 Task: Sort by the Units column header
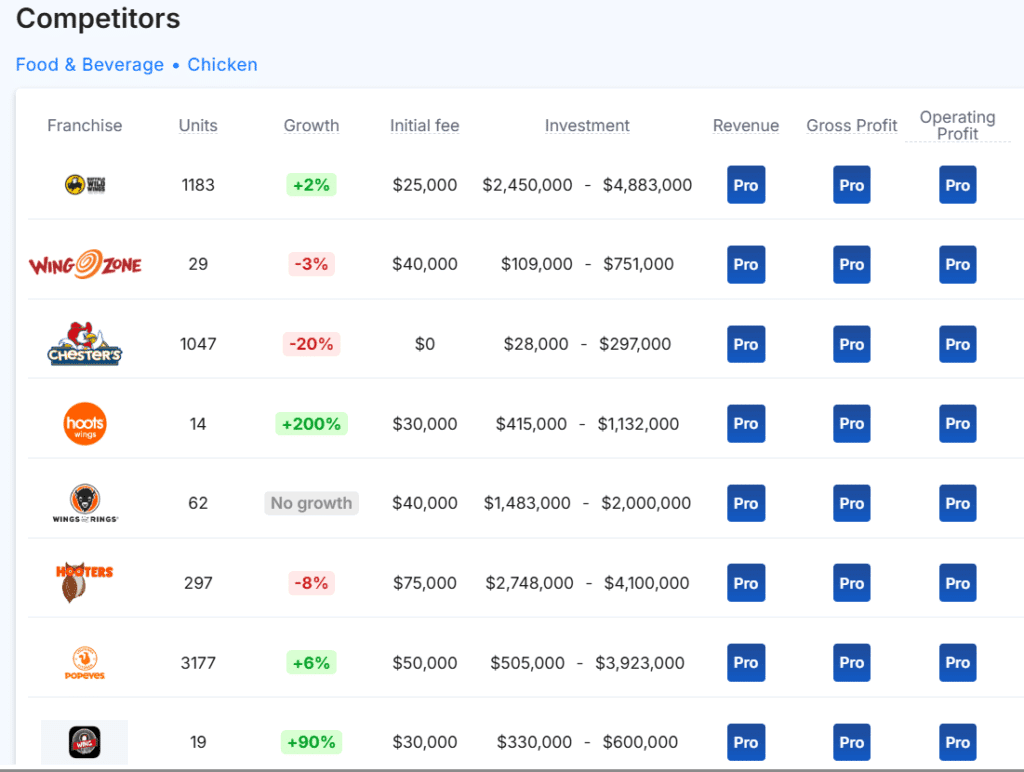coord(199,125)
